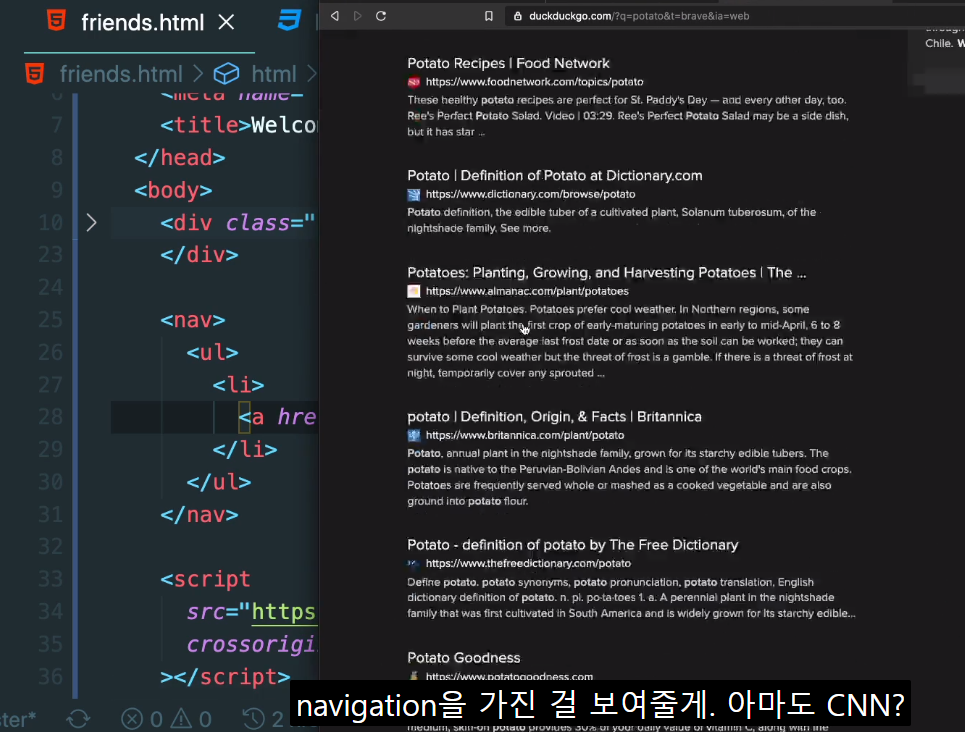Open the dictionary.com/browse/potato URL
The image size is (965, 732).
click(531, 194)
